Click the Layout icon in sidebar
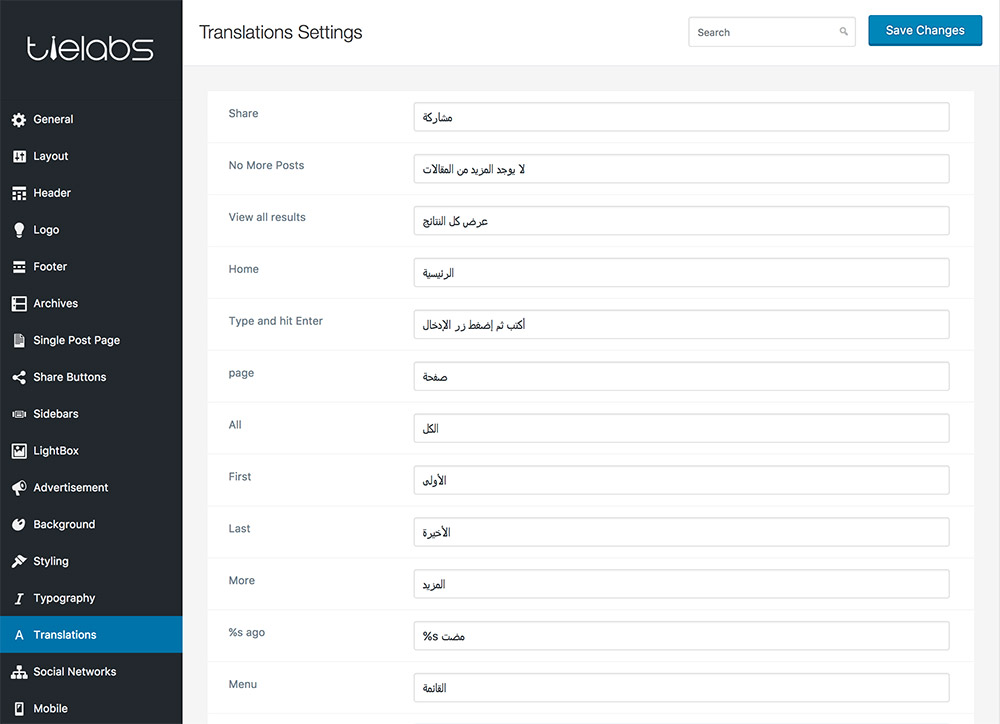Screen dimensions: 1000x724 (x=19, y=156)
